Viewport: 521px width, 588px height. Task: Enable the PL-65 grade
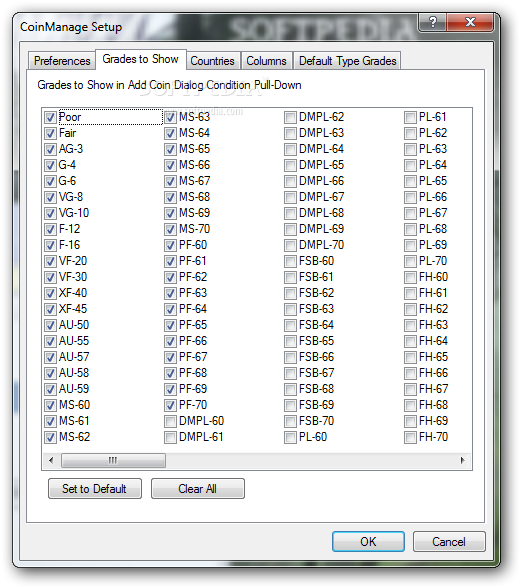pyautogui.click(x=410, y=182)
